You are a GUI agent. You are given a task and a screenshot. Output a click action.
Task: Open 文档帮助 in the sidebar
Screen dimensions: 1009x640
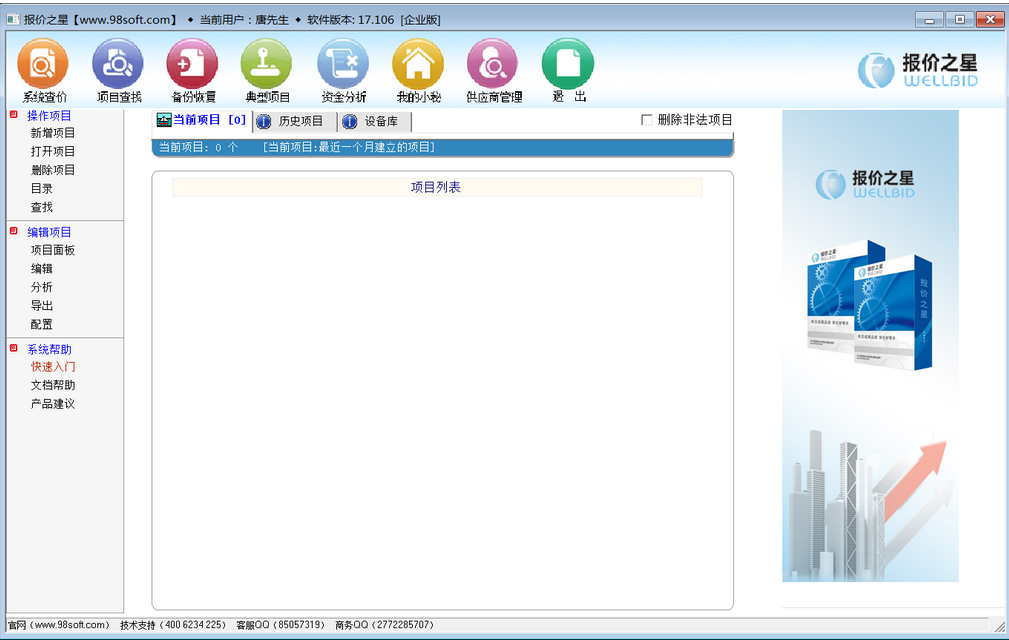(53, 385)
